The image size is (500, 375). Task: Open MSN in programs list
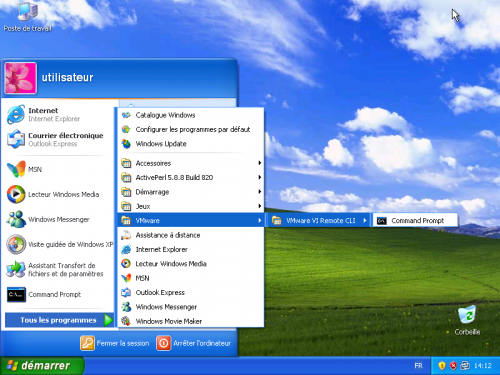pyautogui.click(x=191, y=278)
